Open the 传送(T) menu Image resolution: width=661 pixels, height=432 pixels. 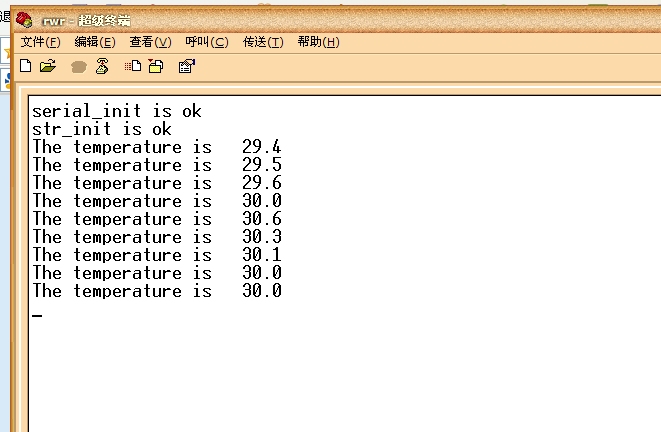(x=263, y=42)
